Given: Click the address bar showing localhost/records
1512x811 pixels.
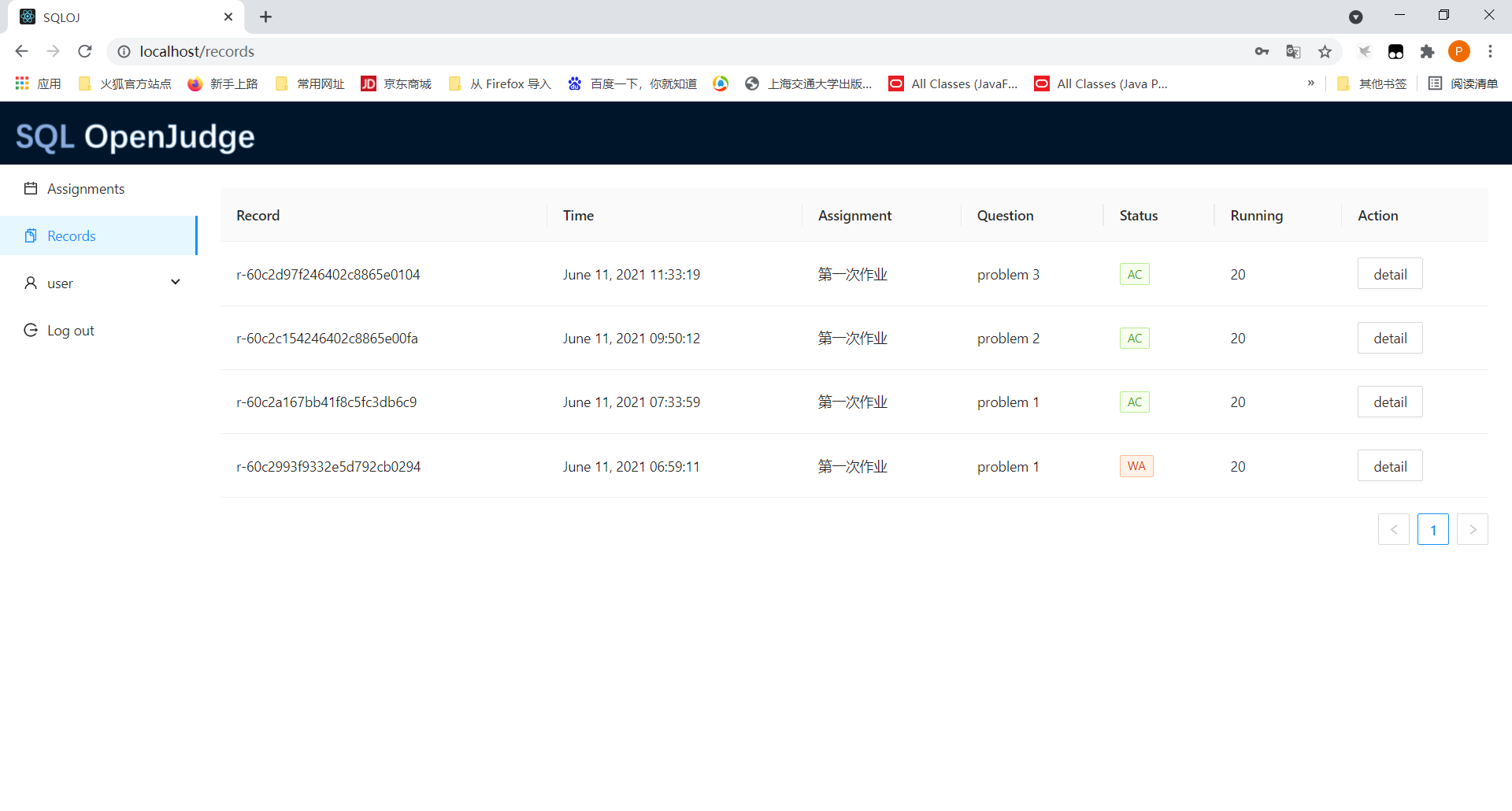Looking at the screenshot, I should point(197,51).
